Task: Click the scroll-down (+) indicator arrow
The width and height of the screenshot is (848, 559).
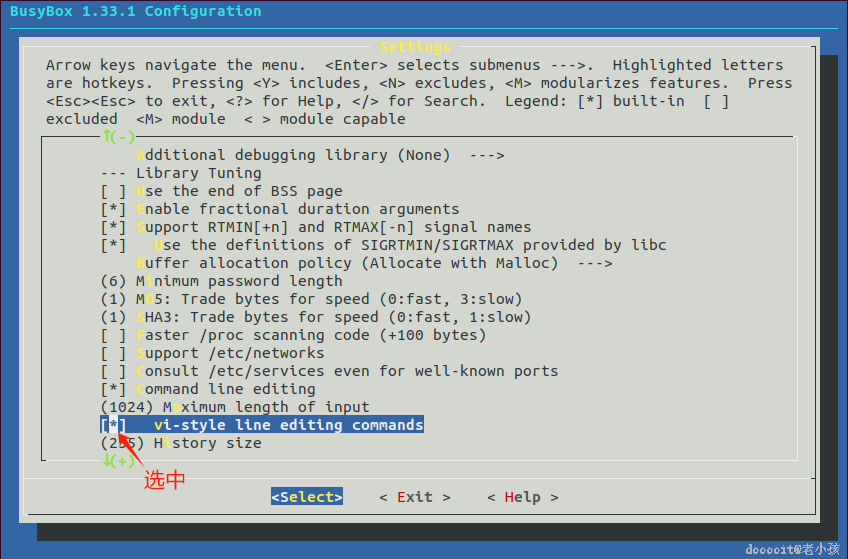Action: point(118,461)
